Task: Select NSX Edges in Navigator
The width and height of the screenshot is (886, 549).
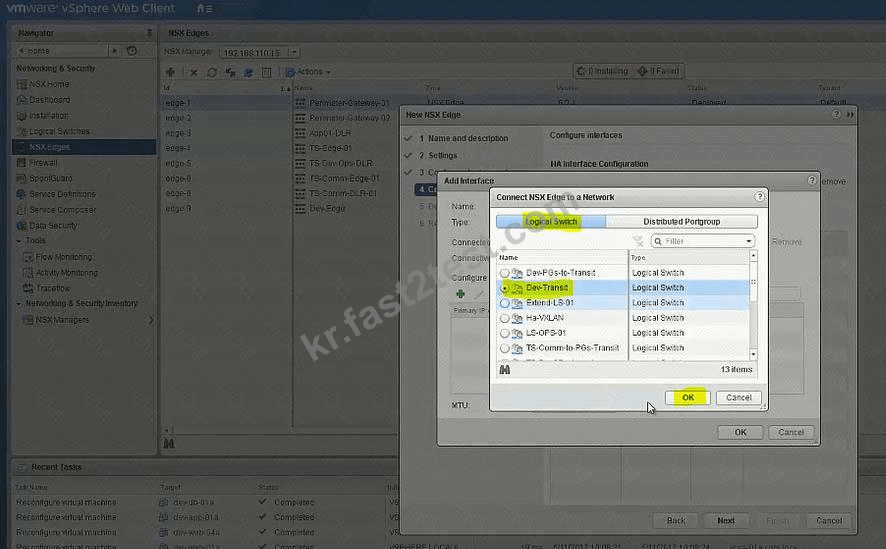Action: 84,147
